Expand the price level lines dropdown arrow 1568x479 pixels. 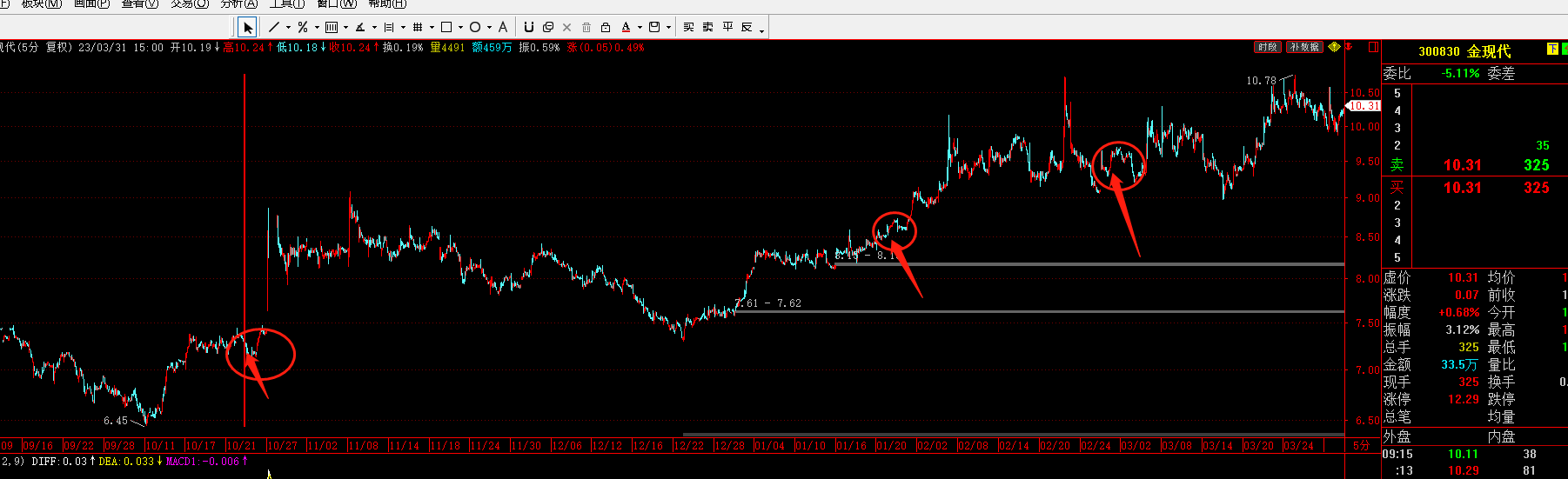point(403,28)
